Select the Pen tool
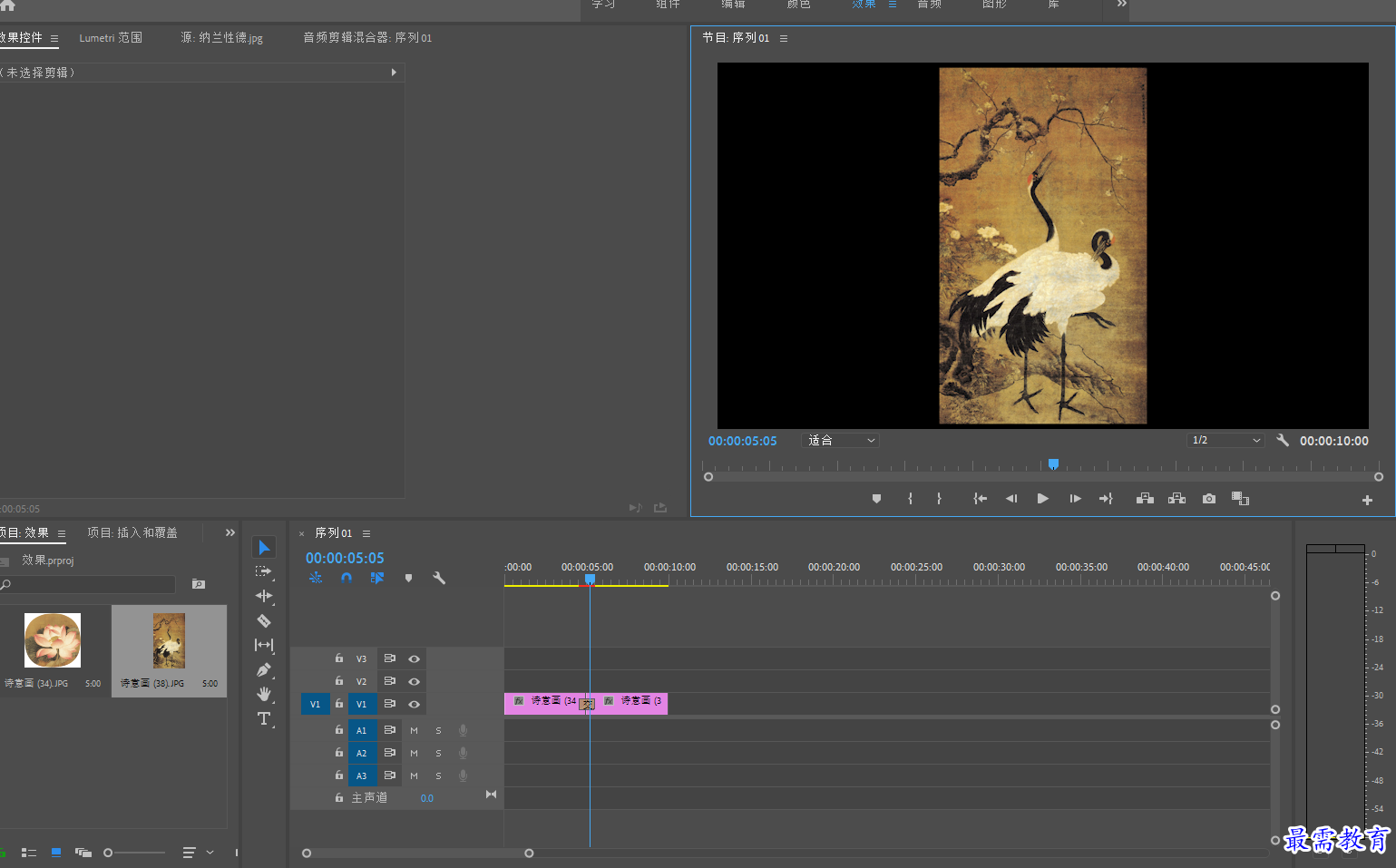Viewport: 1396px width, 868px height. 264,669
